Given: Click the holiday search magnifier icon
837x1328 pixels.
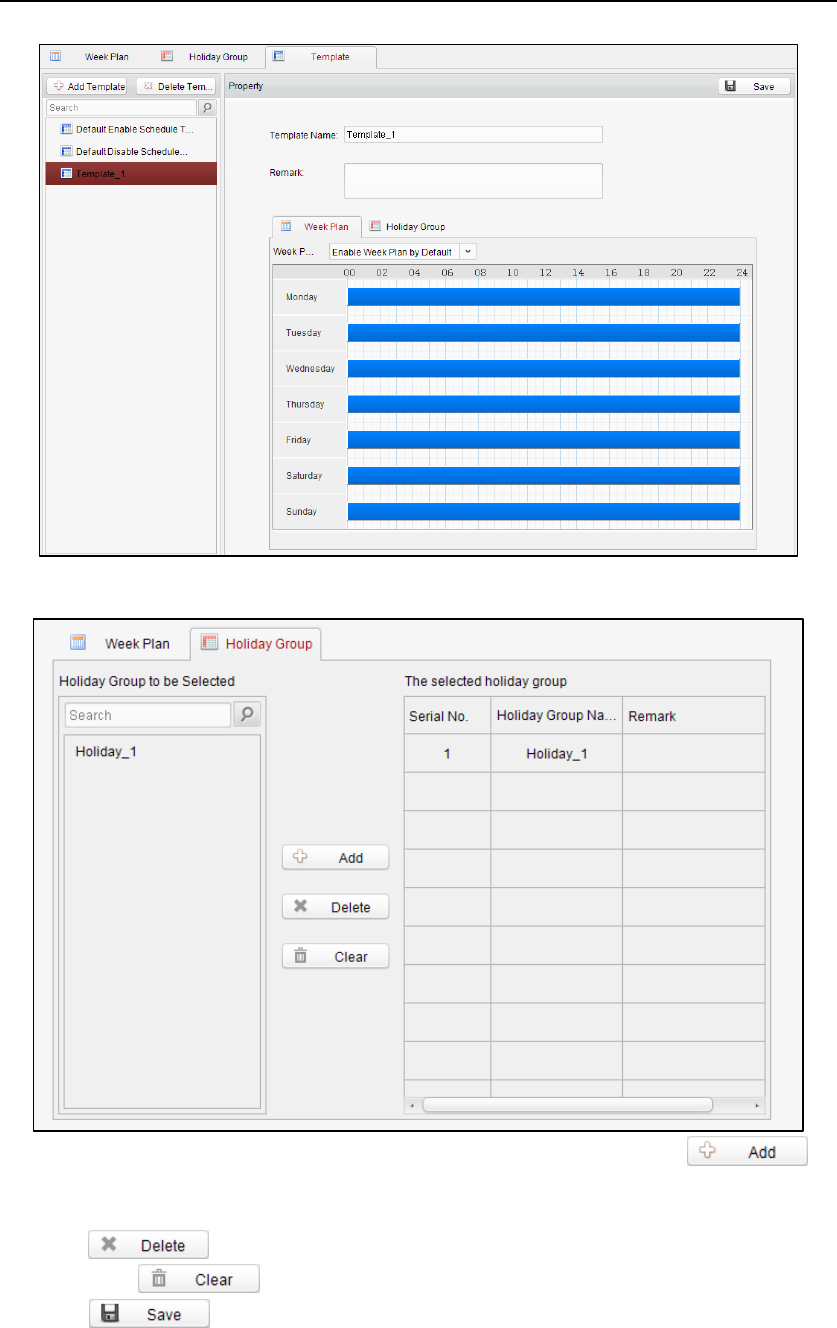Looking at the screenshot, I should [246, 715].
